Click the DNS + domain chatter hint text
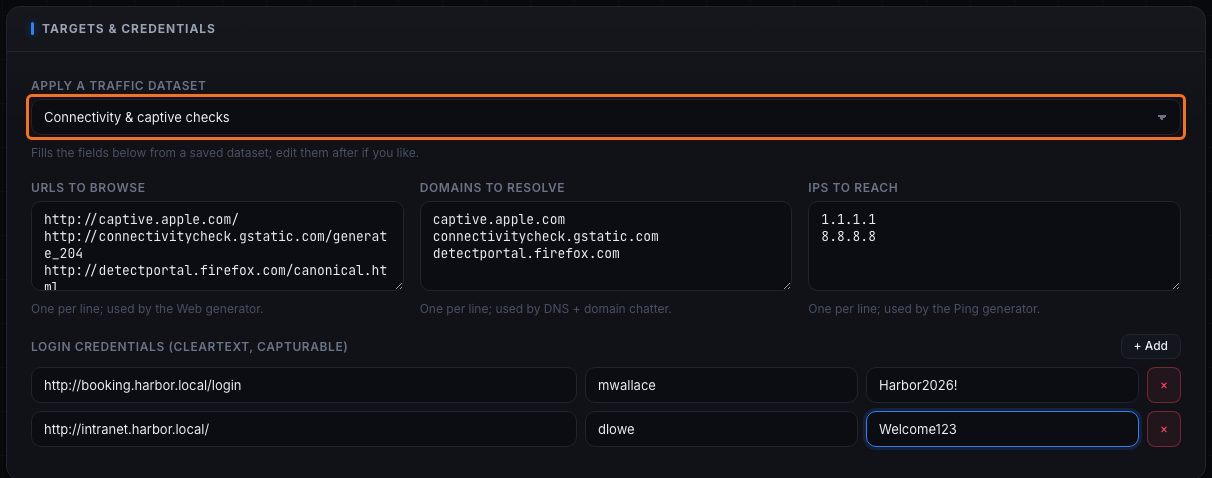This screenshot has width=1212, height=478. (545, 309)
